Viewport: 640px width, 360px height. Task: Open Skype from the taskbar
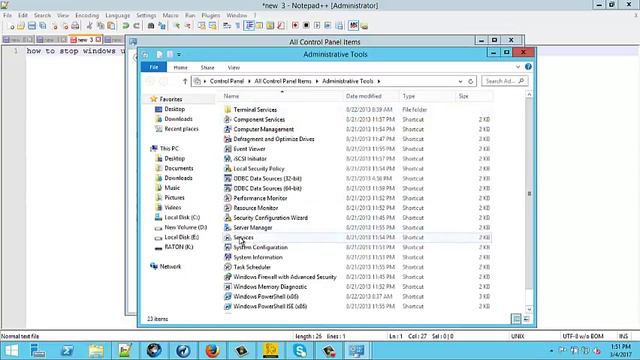pos(300,351)
